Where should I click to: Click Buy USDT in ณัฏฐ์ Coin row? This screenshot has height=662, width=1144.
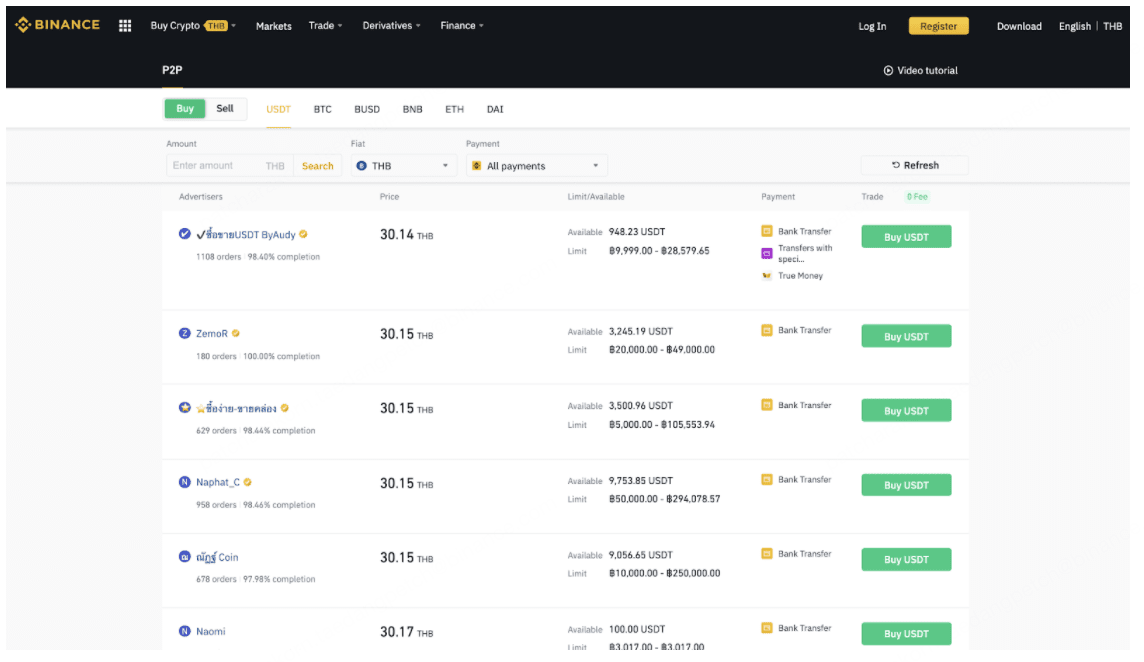[906, 559]
